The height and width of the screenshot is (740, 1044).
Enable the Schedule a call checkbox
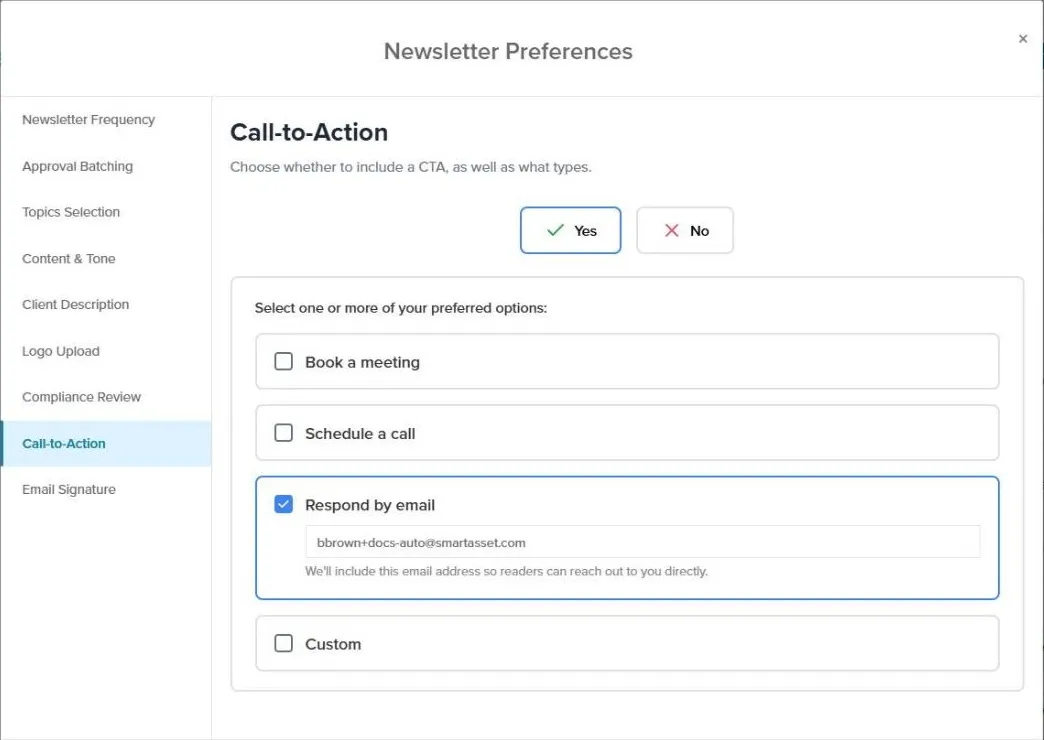[284, 433]
